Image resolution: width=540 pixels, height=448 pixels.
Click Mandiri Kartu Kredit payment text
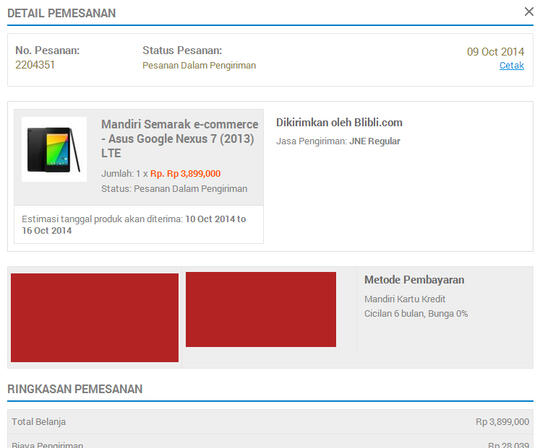pos(405,299)
